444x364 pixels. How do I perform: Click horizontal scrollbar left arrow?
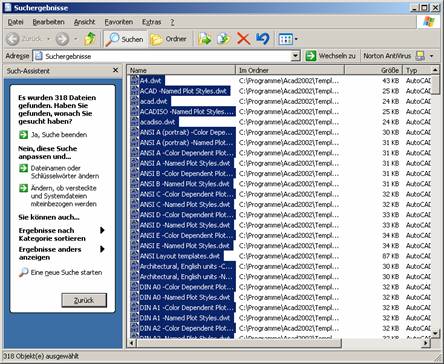(132, 343)
